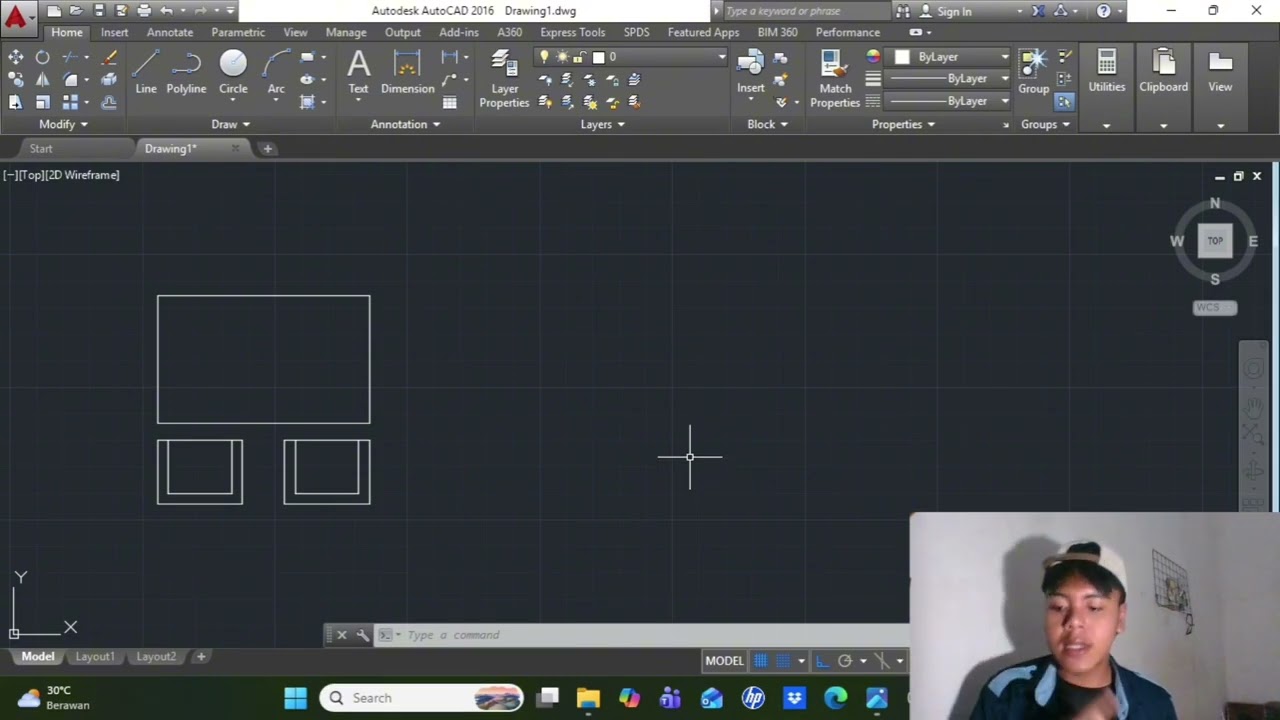Switch to Layout1 tab
1280x720 pixels.
click(95, 657)
